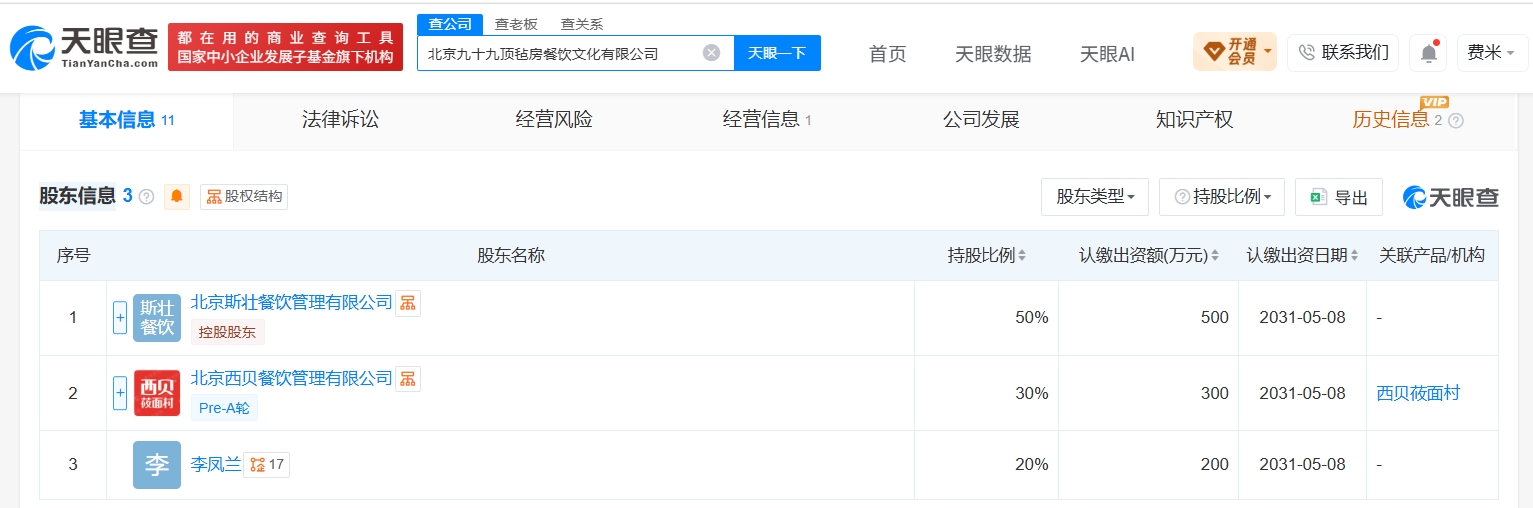1533x508 pixels.
Task: Click the 联系我们 button
Action: (1343, 52)
